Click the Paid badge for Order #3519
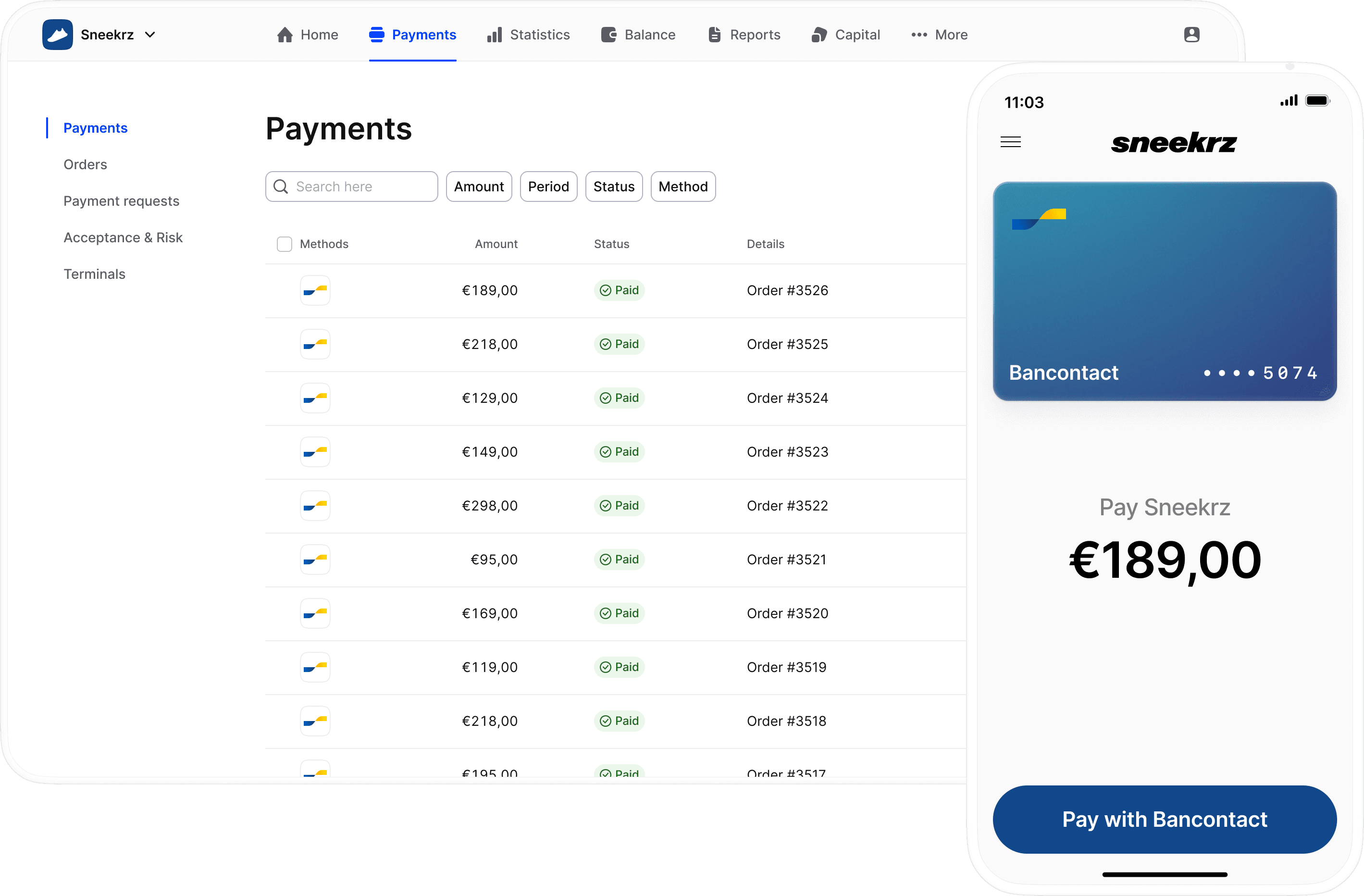The image size is (1364, 896). pos(619,667)
